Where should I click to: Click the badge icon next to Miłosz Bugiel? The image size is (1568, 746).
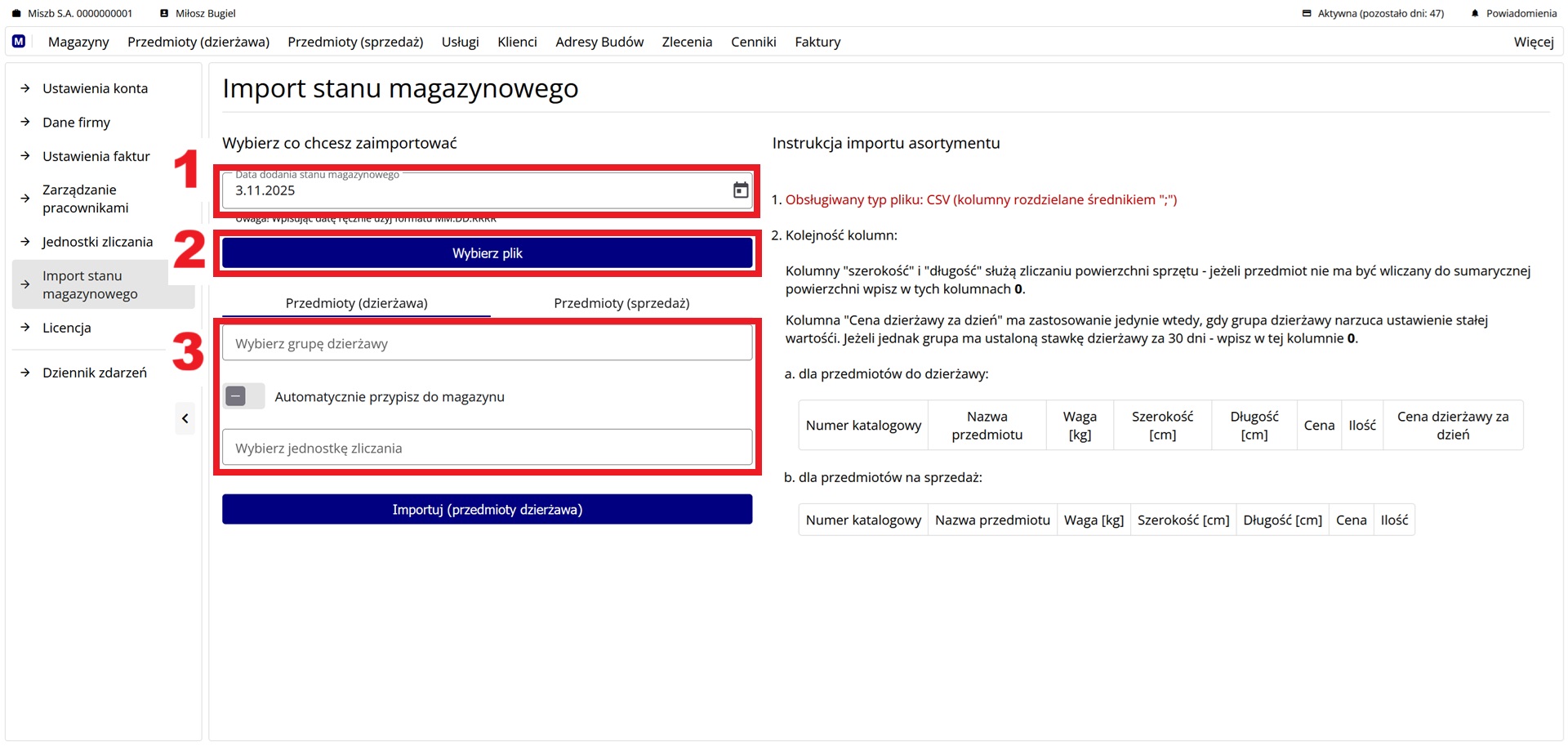[x=164, y=13]
